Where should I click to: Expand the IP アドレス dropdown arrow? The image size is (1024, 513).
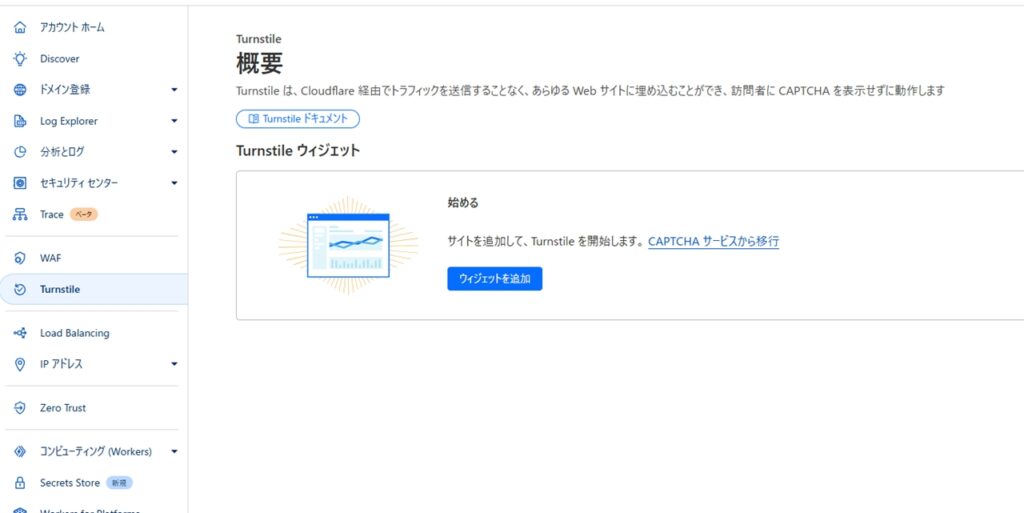pos(174,364)
